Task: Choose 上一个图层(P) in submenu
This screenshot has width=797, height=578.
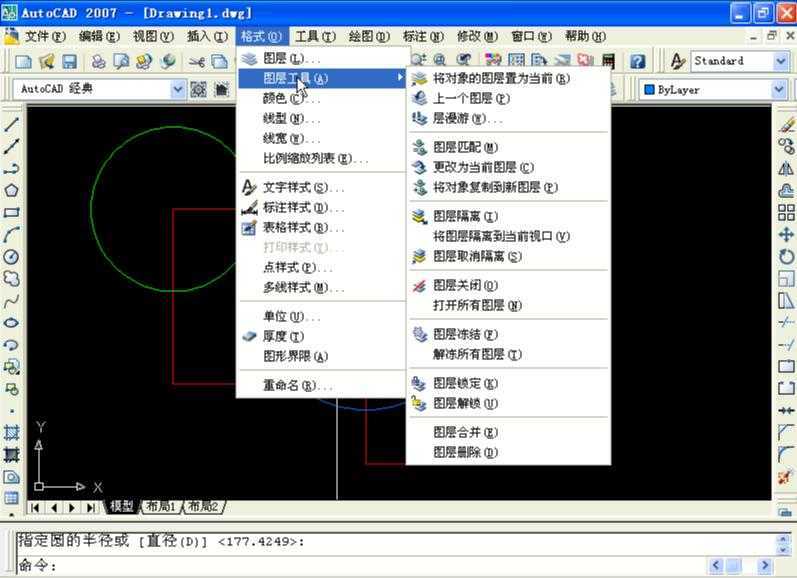Action: (x=509, y=98)
